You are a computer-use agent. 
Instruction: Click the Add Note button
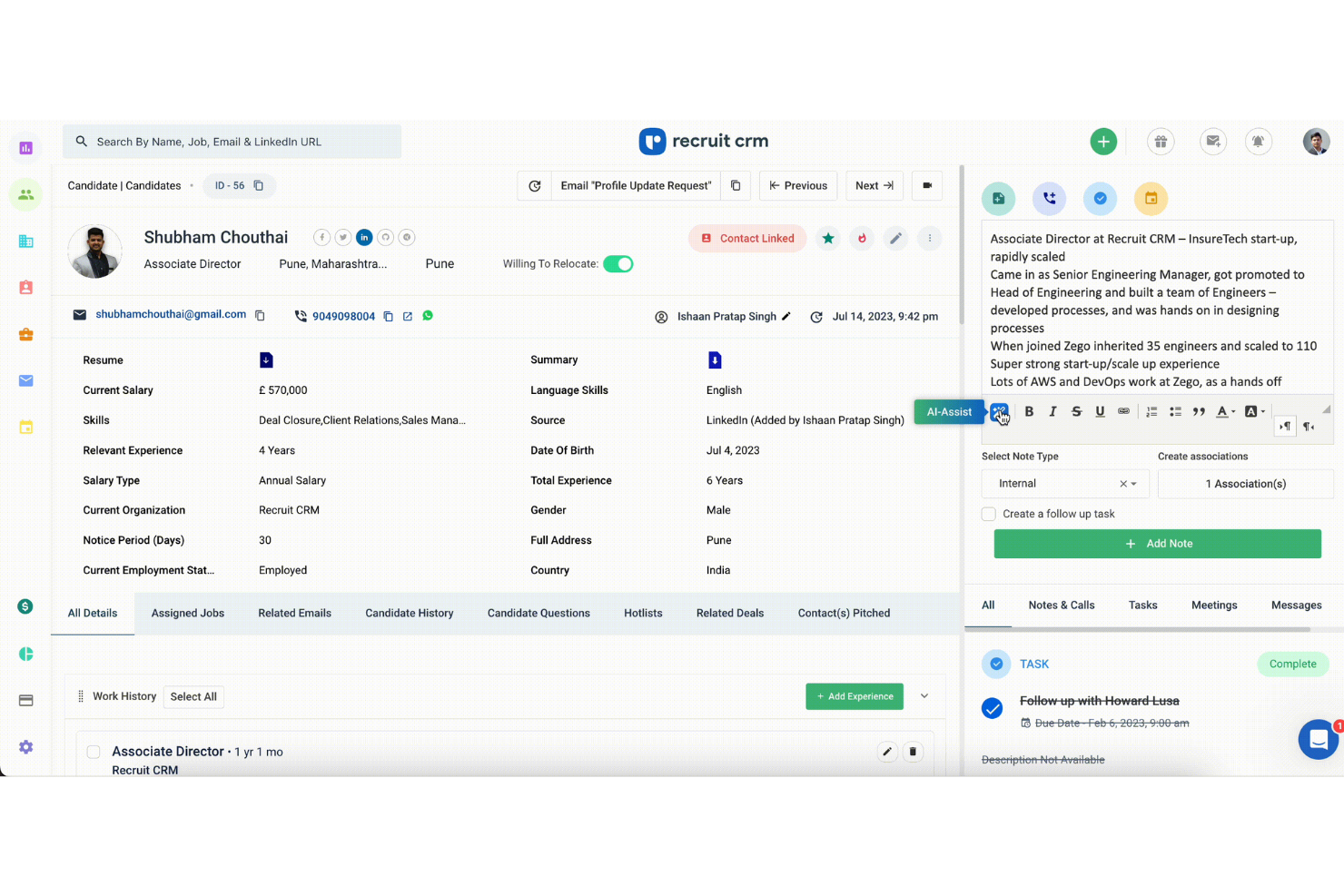[x=1158, y=544]
